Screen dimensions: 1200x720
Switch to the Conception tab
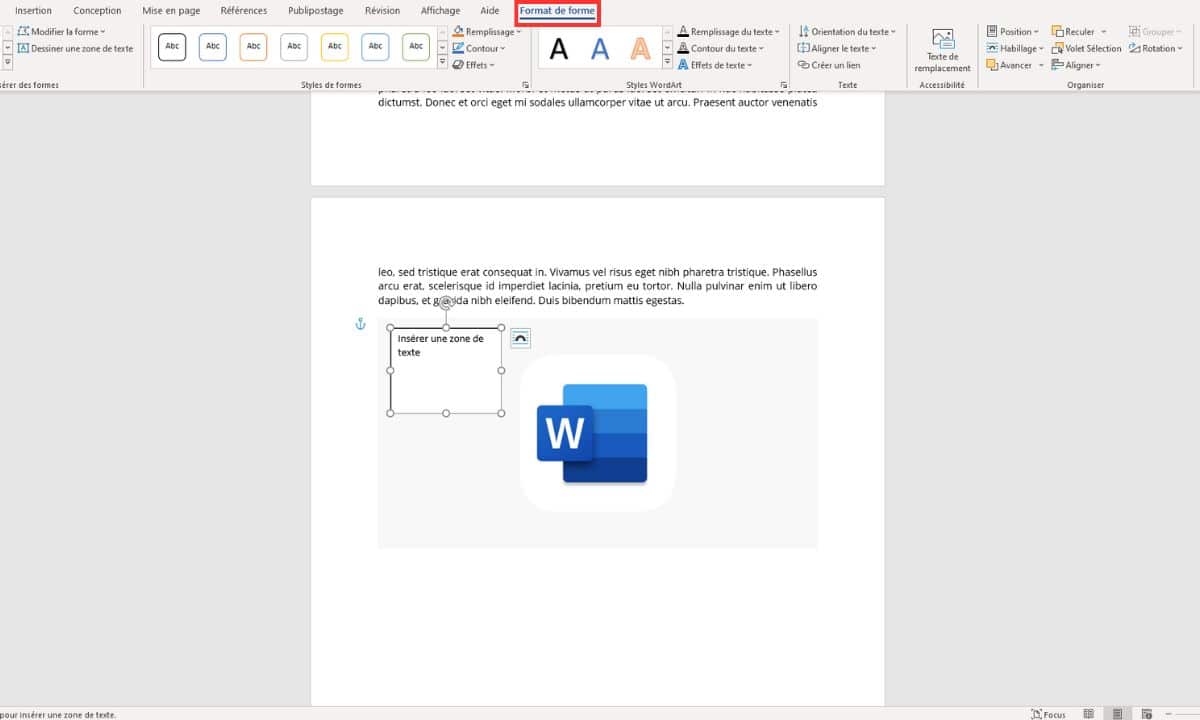point(97,11)
